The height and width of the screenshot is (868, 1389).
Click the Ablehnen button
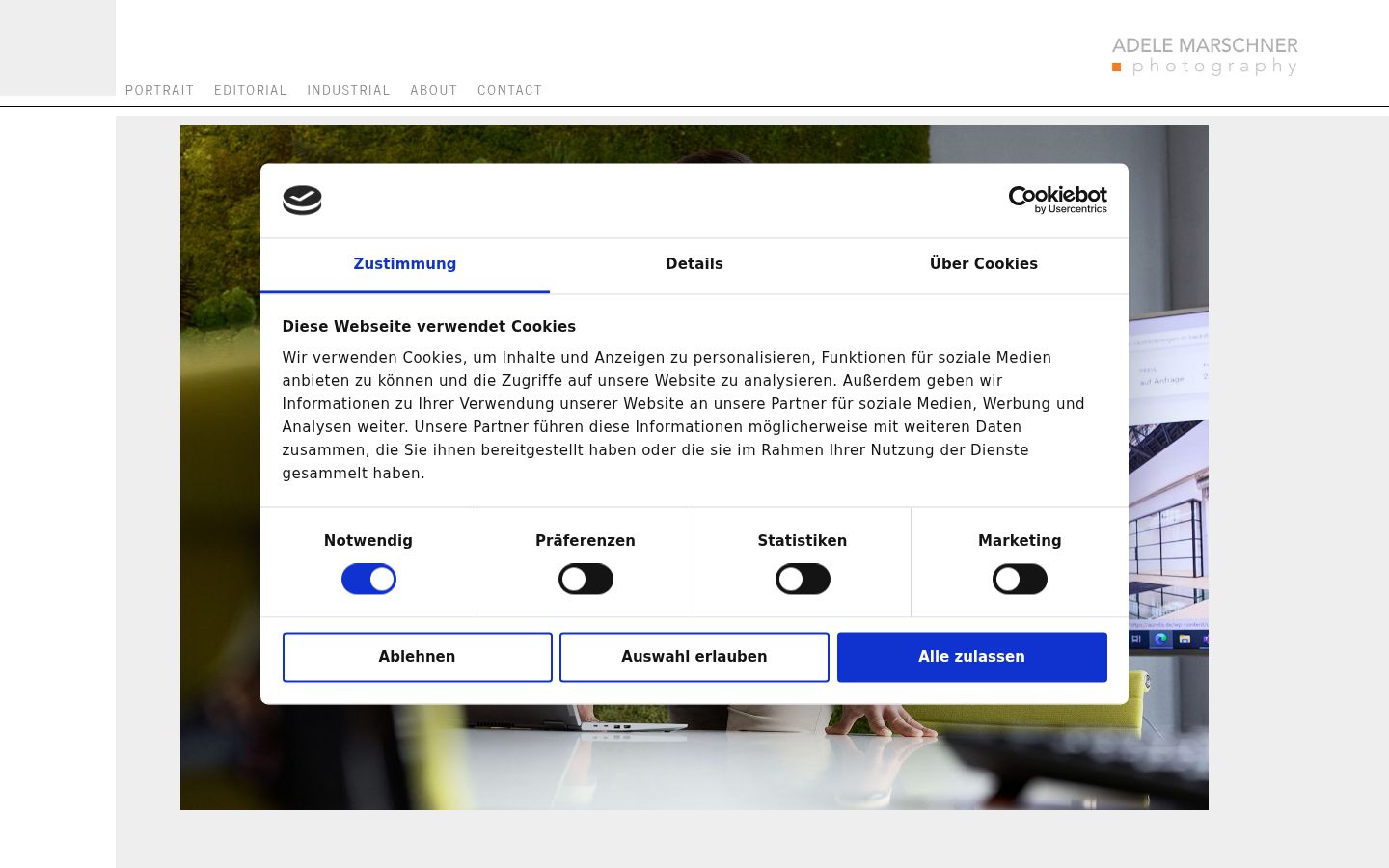[x=418, y=657]
